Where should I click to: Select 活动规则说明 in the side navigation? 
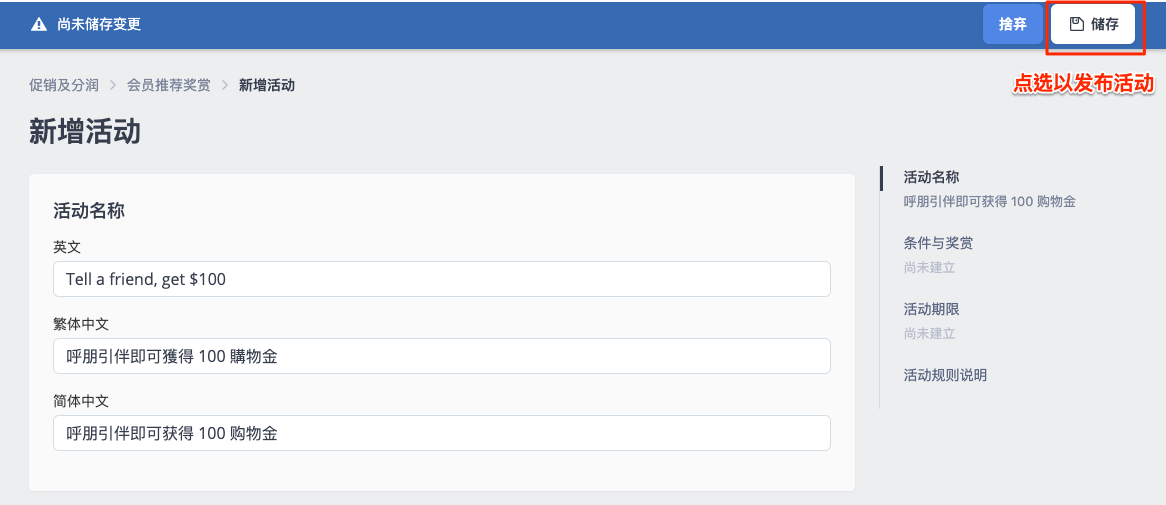tap(945, 375)
